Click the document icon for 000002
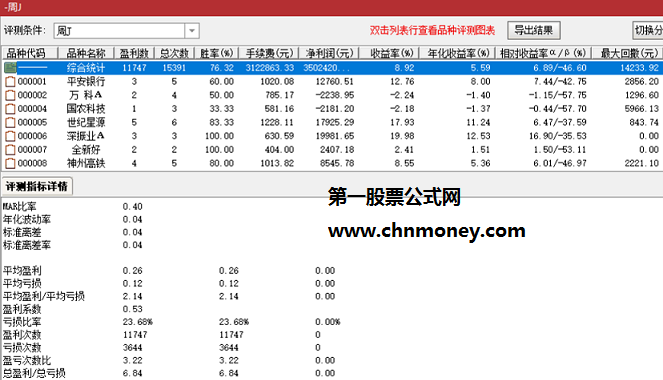This screenshot has width=663, height=380. tap(10, 95)
